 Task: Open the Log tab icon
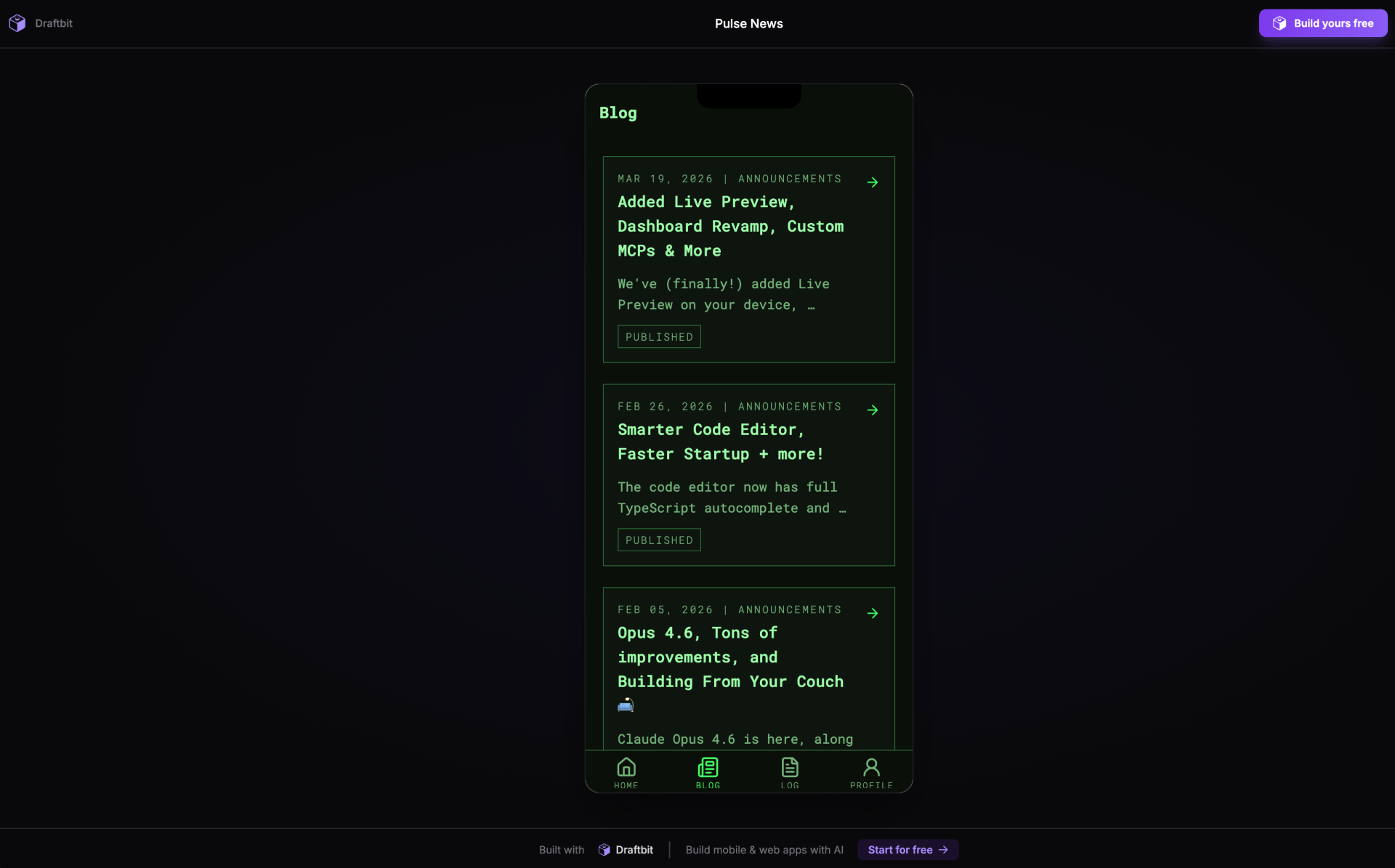[790, 767]
